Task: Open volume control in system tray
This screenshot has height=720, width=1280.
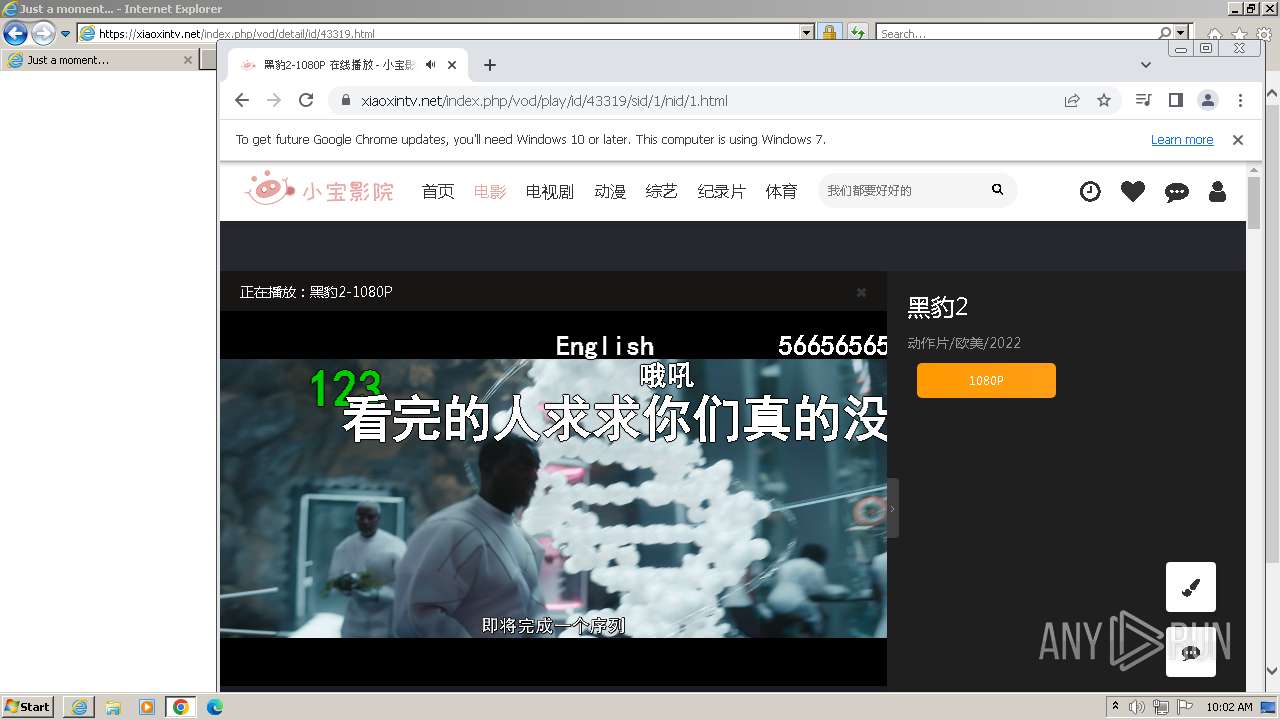Action: point(1137,707)
